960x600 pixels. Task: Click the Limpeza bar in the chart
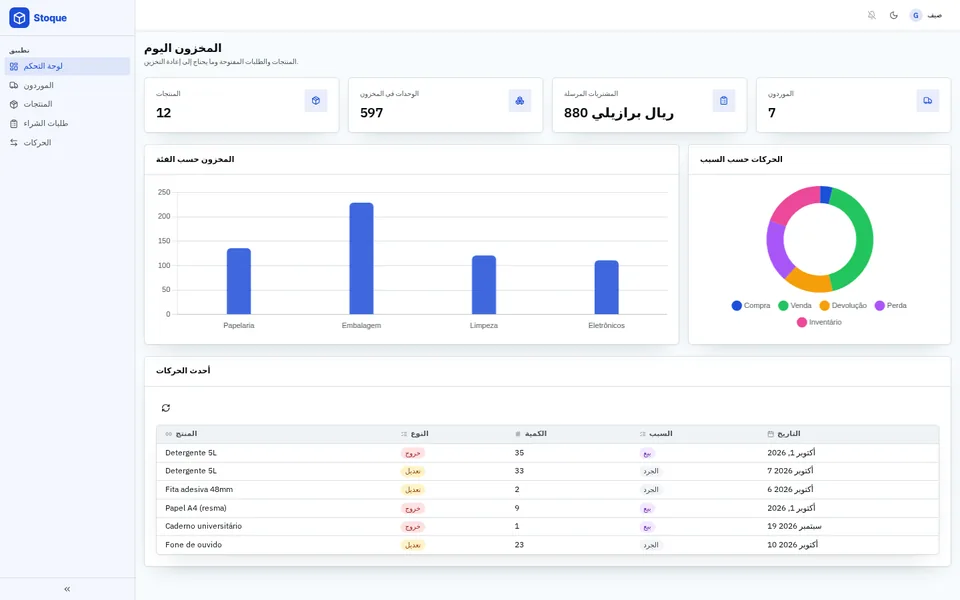(x=484, y=285)
